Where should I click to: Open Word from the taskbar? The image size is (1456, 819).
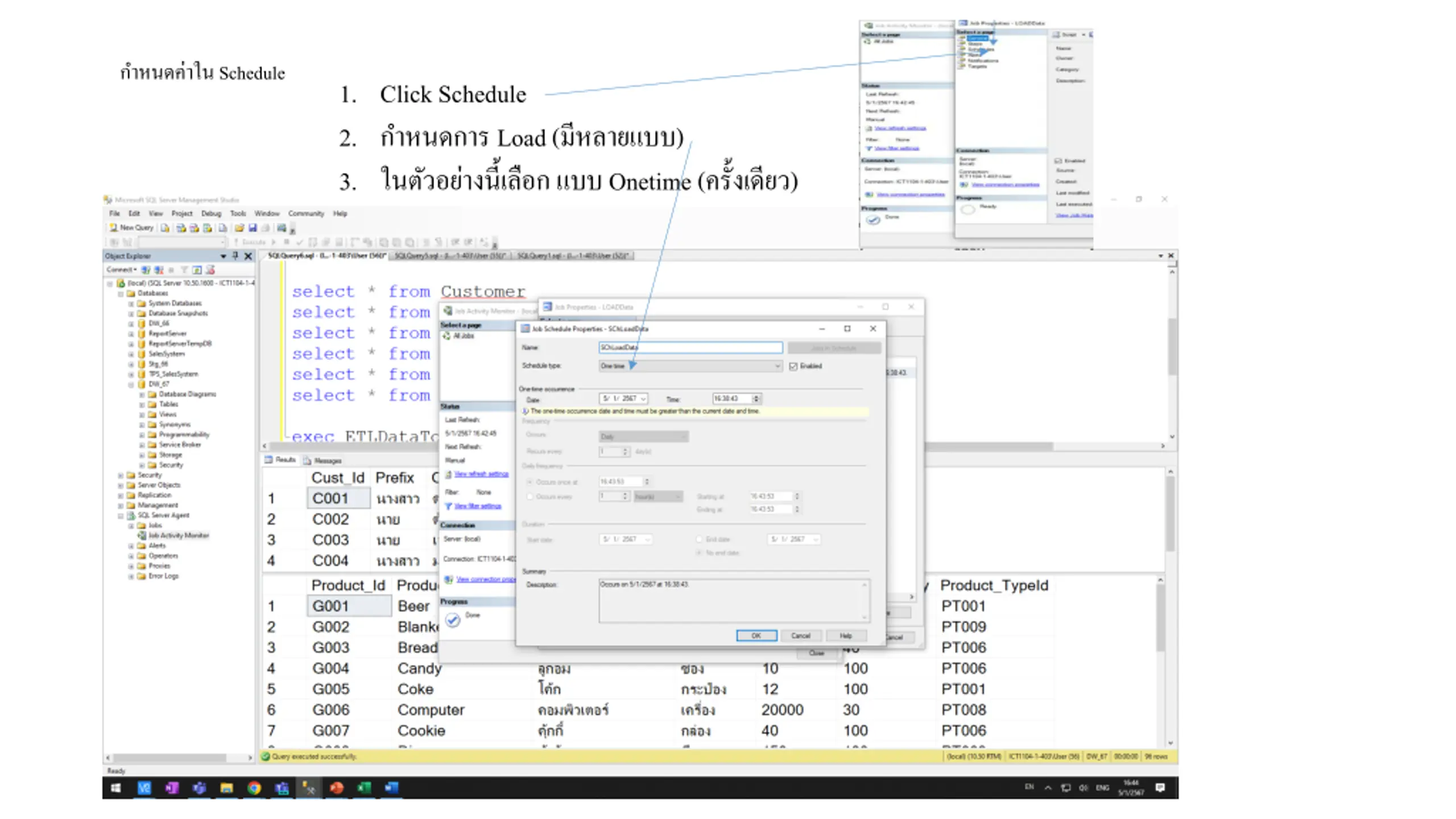(x=391, y=788)
